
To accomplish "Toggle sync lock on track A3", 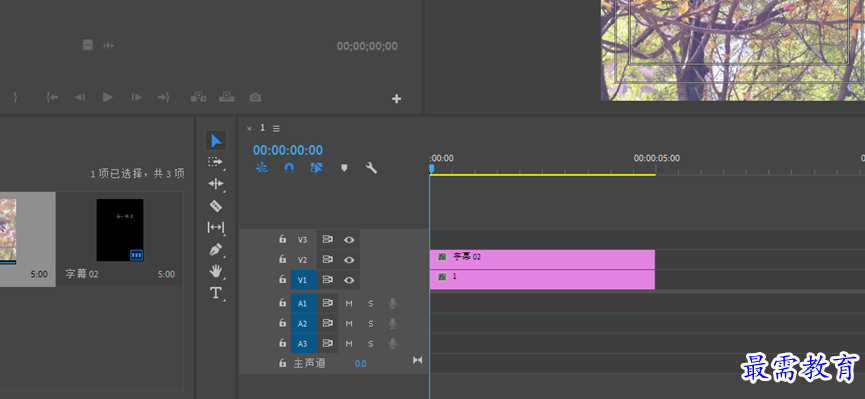I will click(x=328, y=343).
